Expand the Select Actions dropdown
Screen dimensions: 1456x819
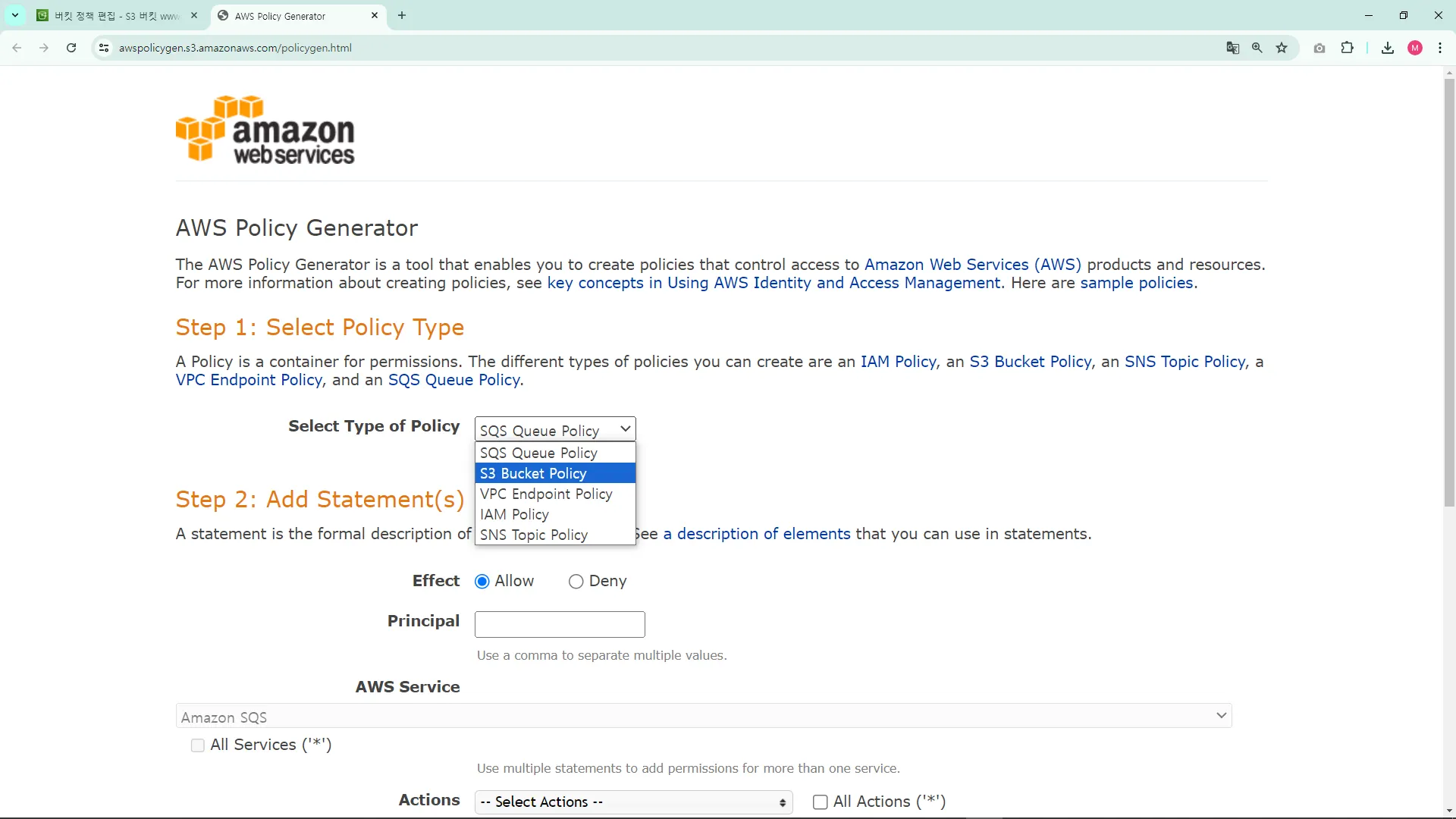click(633, 802)
